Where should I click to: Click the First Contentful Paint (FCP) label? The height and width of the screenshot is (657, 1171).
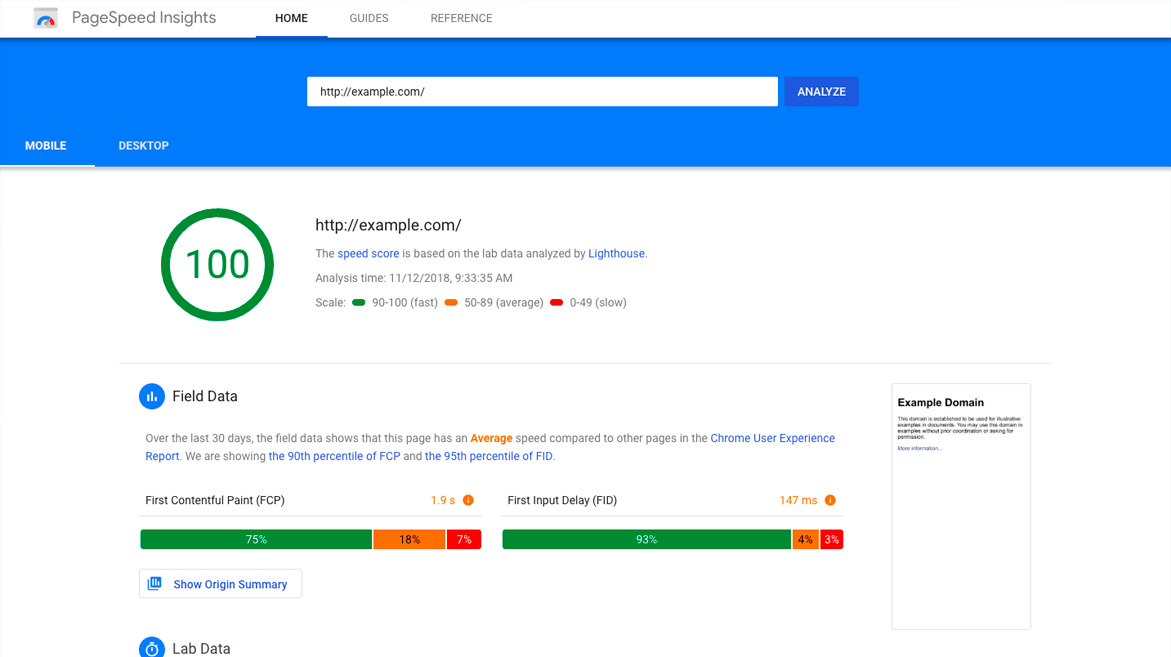(215, 500)
